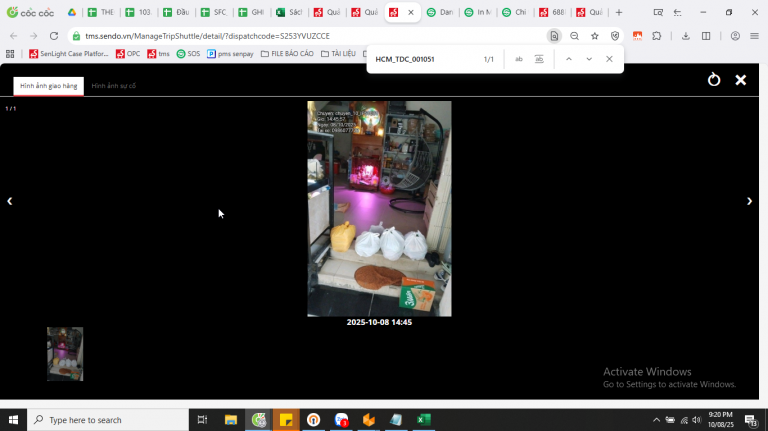Screen dimensions: 768x431
Task: Go back to previous page
Action: click(x=14, y=36)
